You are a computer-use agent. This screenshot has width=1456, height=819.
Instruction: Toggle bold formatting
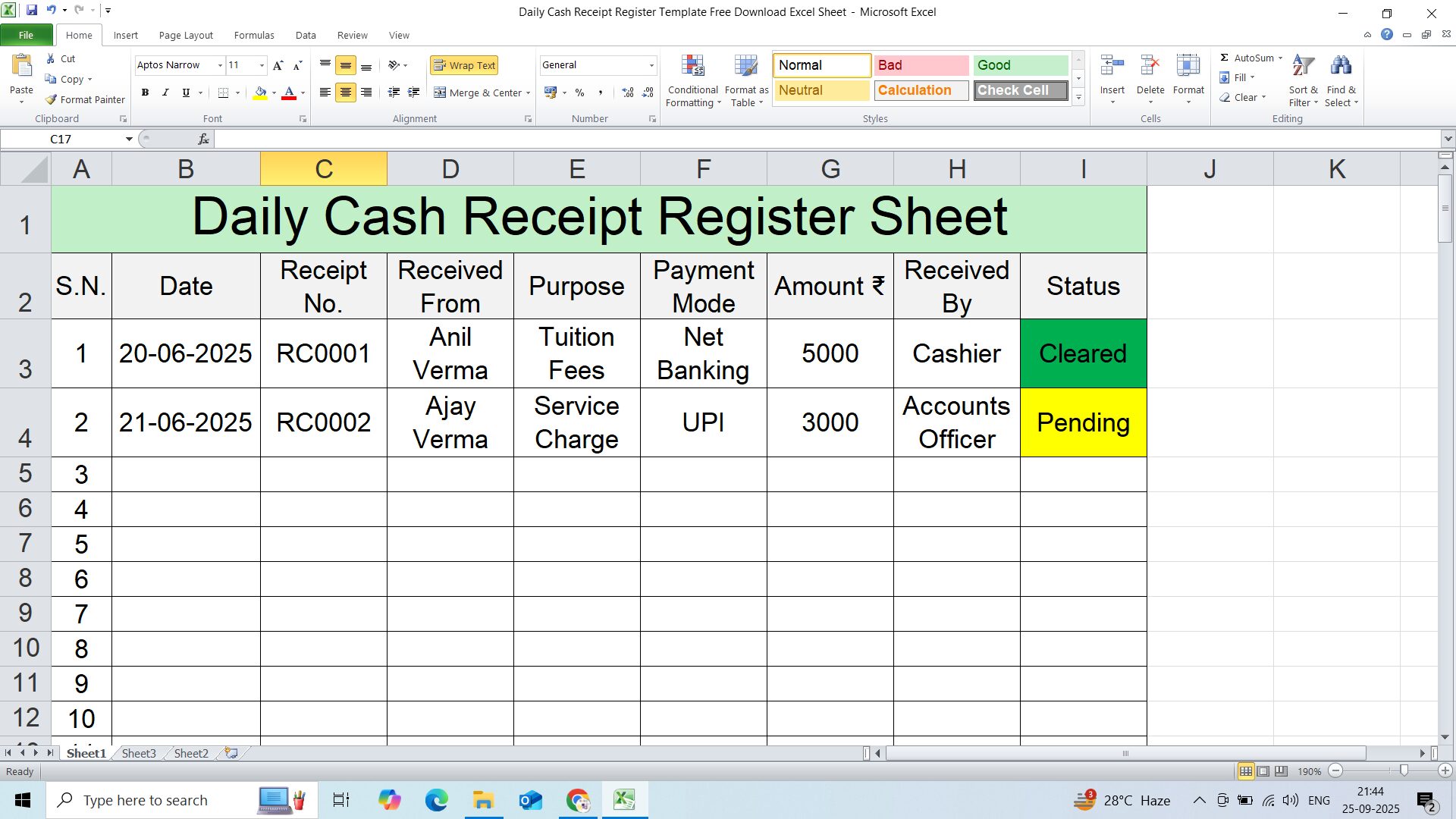145,93
